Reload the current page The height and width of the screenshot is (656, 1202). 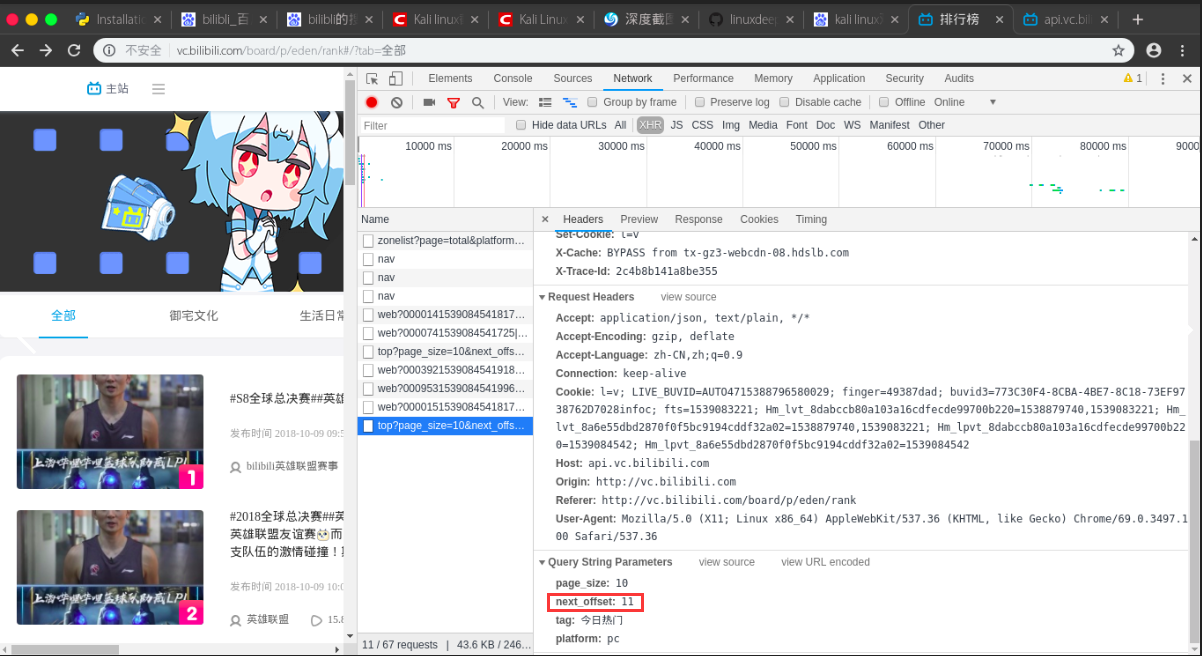[x=74, y=50]
